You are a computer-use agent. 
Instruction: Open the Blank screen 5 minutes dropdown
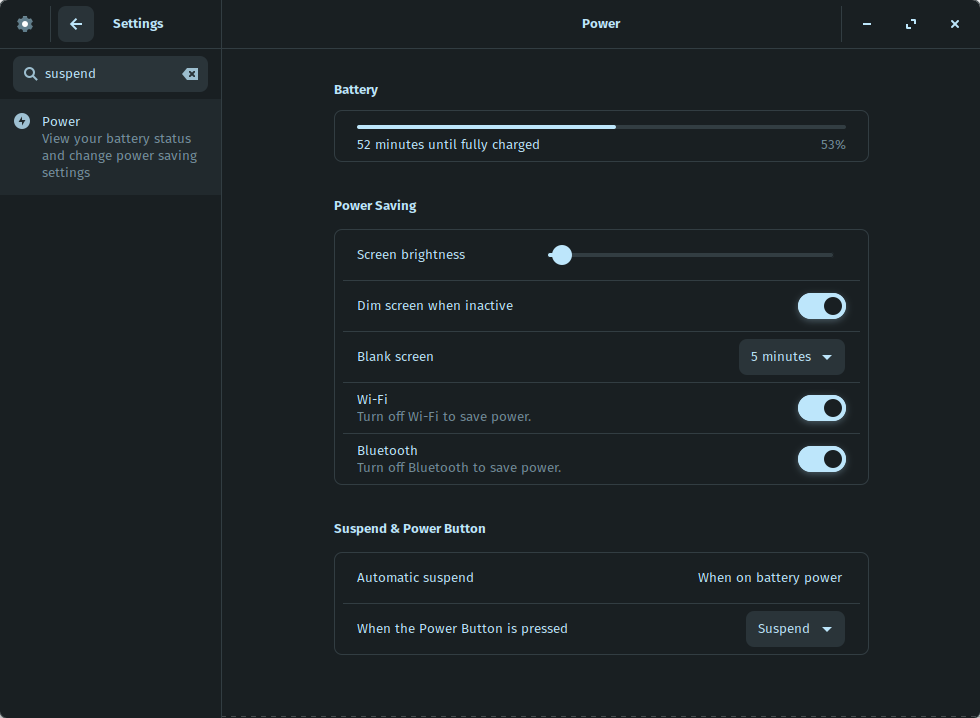coord(791,357)
